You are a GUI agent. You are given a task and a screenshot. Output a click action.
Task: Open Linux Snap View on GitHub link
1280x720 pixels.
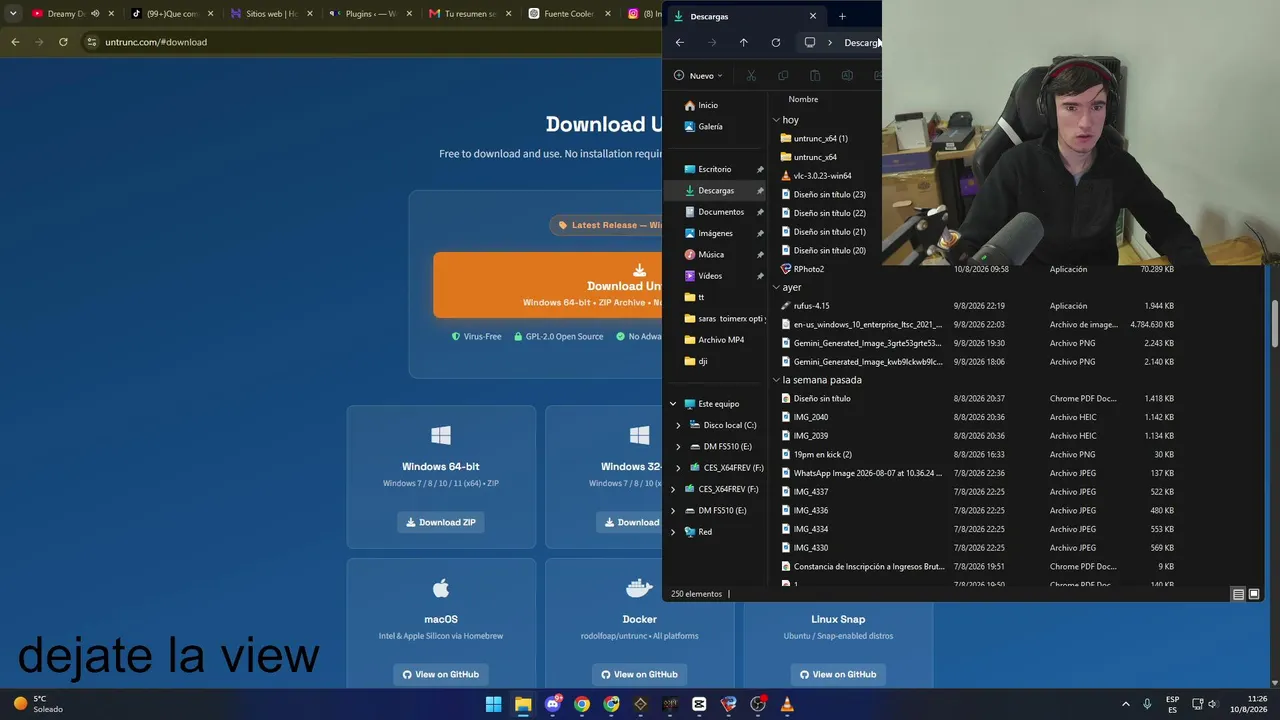838,674
